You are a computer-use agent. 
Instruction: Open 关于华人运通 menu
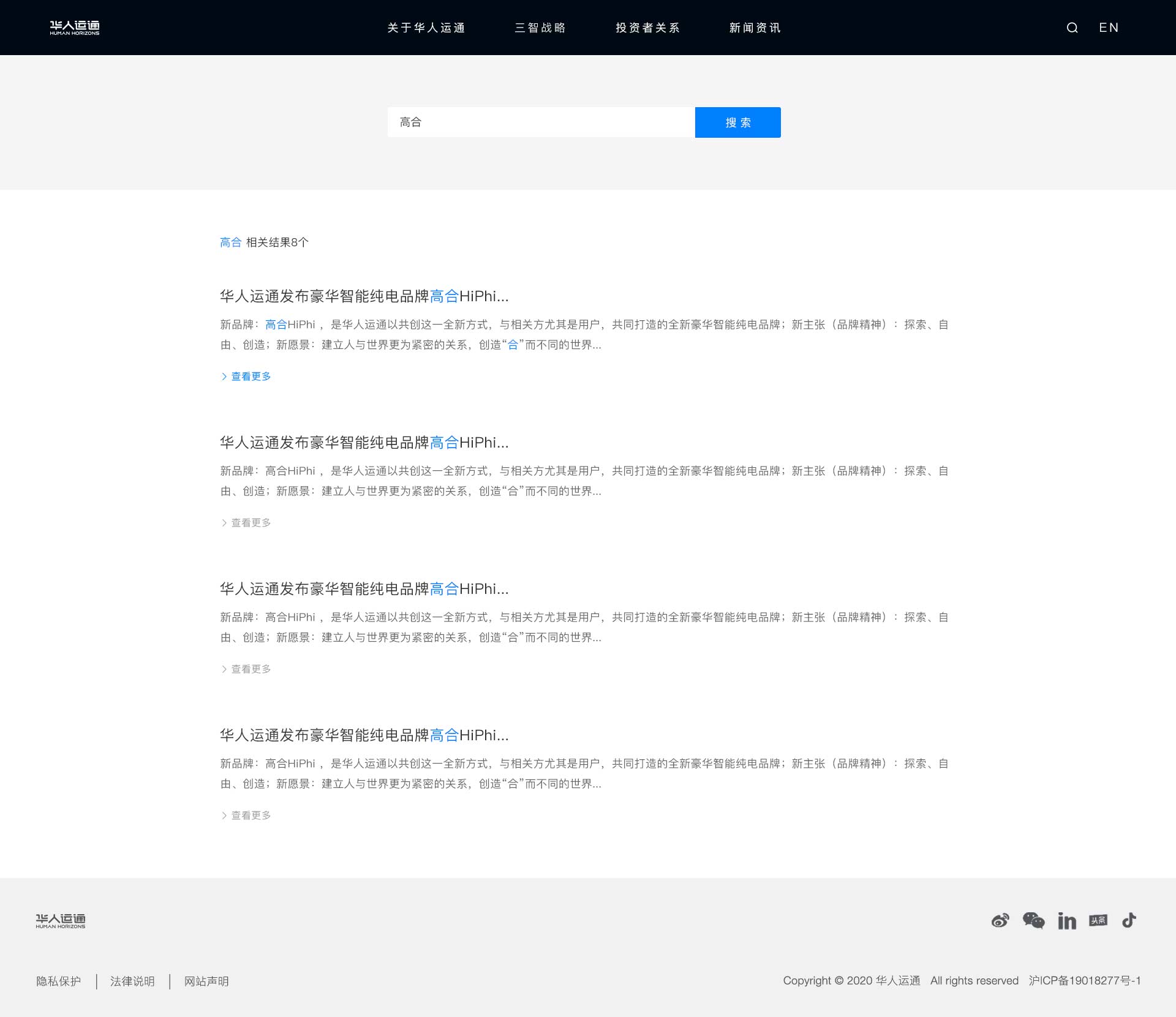426,28
